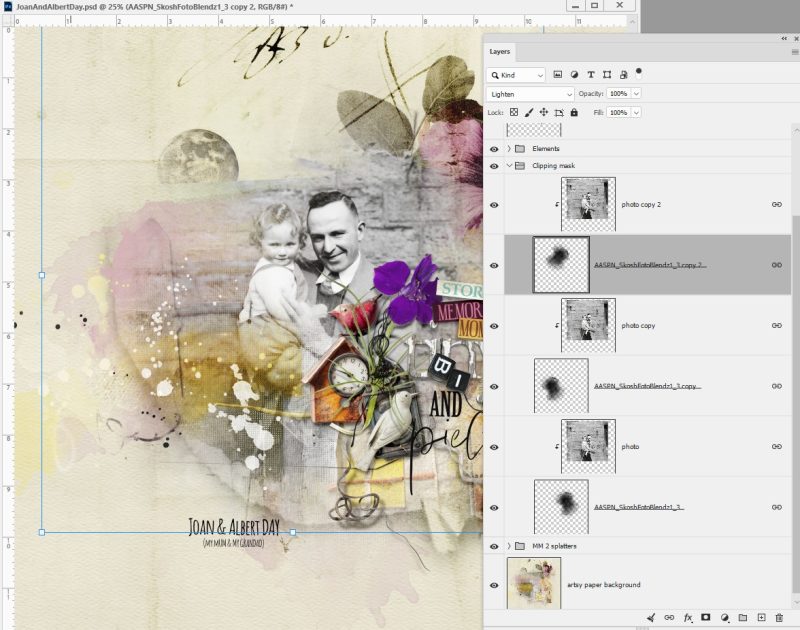Screen dimensions: 800x630
Task: Add a layer mask
Action: tap(706, 617)
